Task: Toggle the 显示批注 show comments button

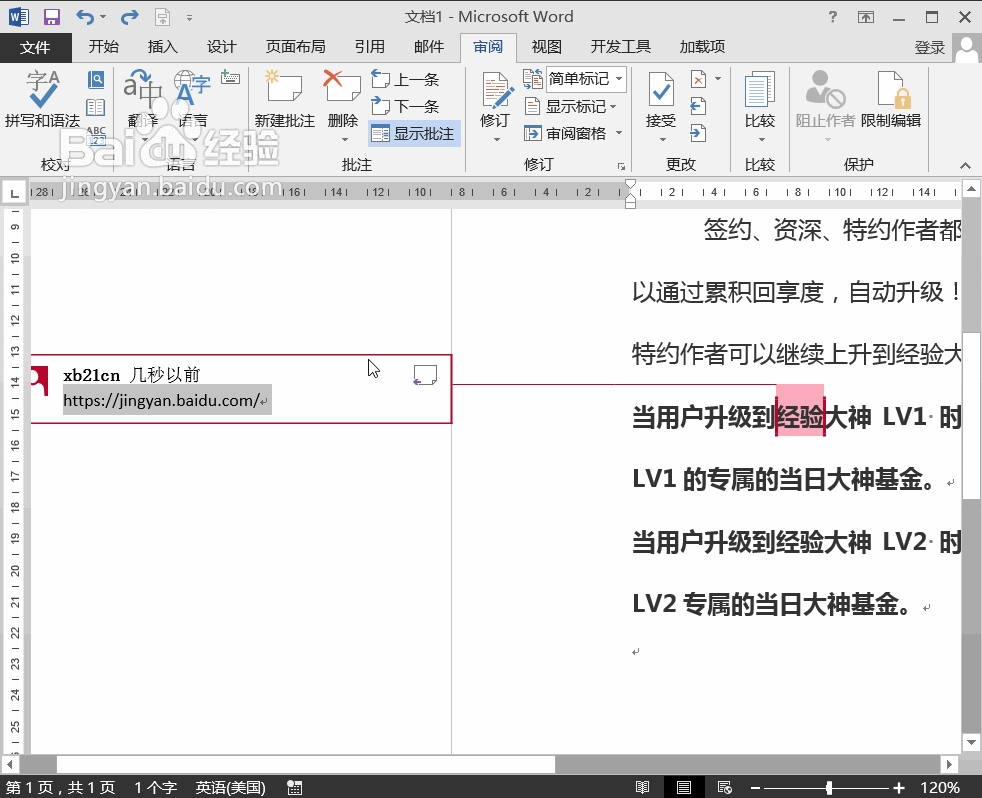Action: (414, 133)
